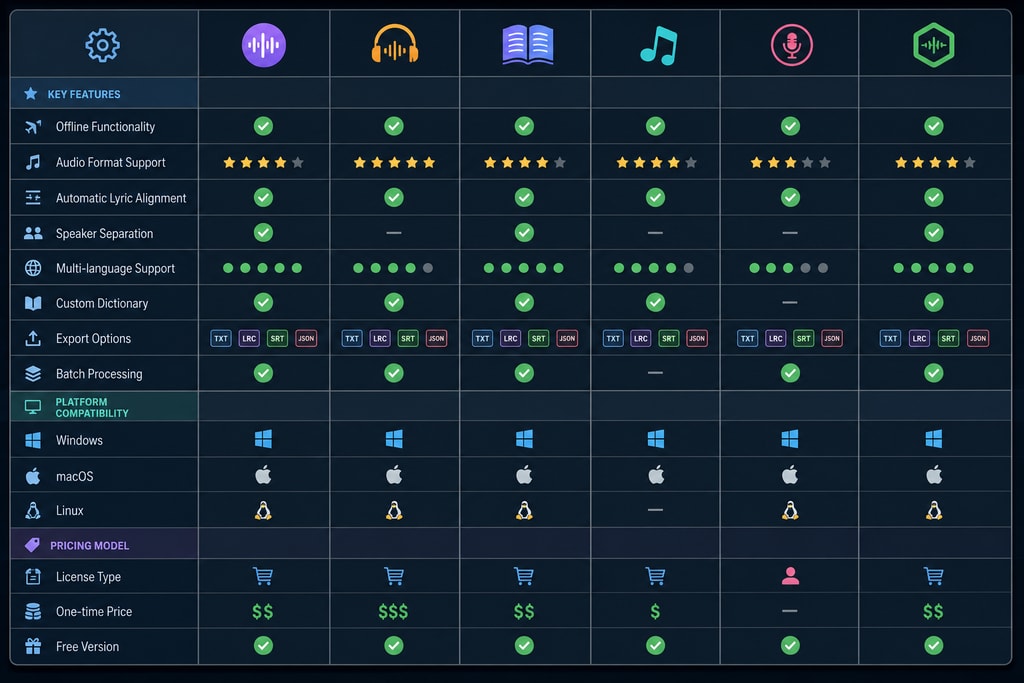Viewport: 1024px width, 683px height.
Task: Click the One-time Price row label
Action: click(94, 611)
